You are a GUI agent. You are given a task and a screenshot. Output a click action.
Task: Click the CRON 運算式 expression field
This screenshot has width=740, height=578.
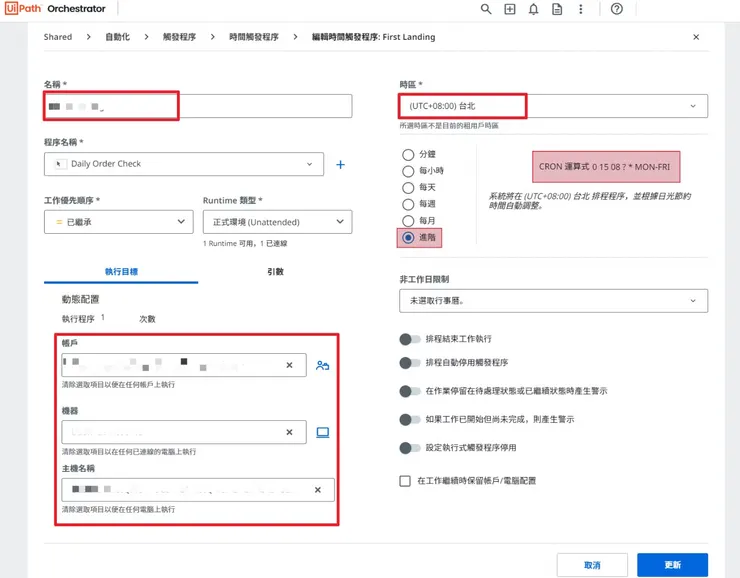point(606,167)
